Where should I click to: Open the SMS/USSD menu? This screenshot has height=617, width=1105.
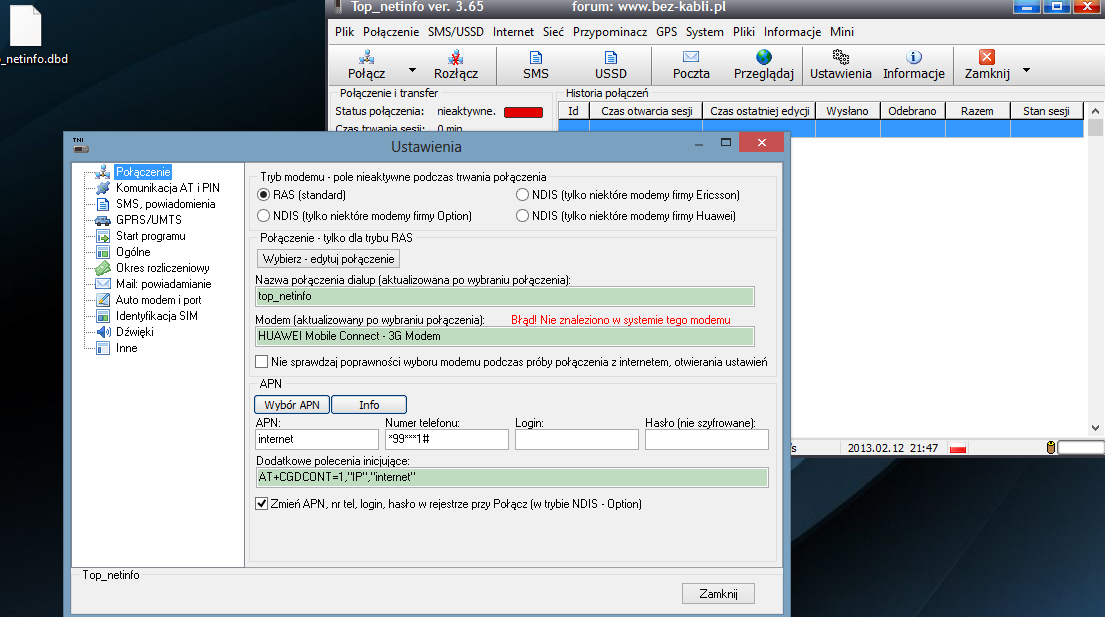pyautogui.click(x=456, y=32)
